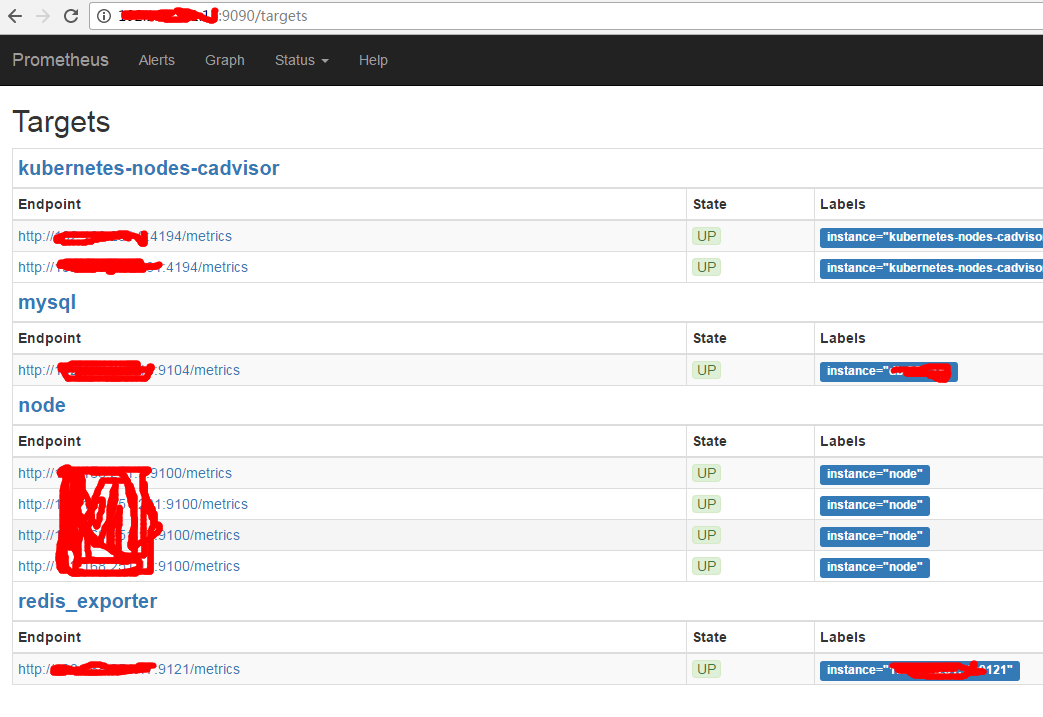This screenshot has height=717, width=1043.
Task: Click the Targets page heading
Action: point(61,122)
